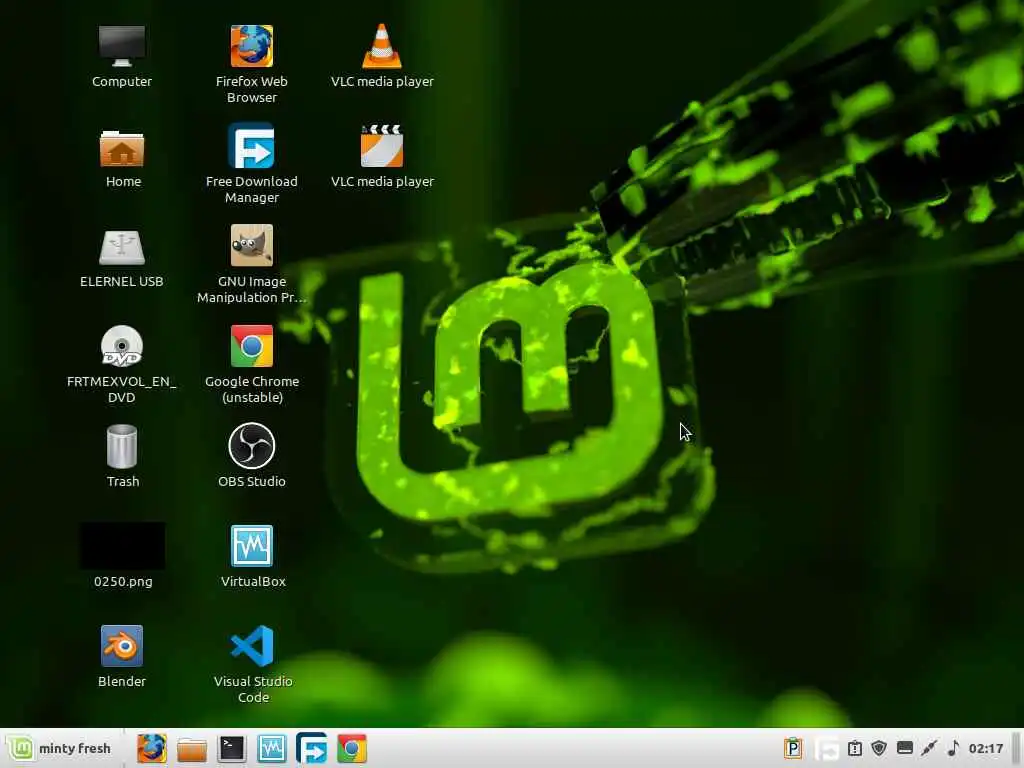
Task: Open the minty fresh start menu
Action: [x=59, y=748]
